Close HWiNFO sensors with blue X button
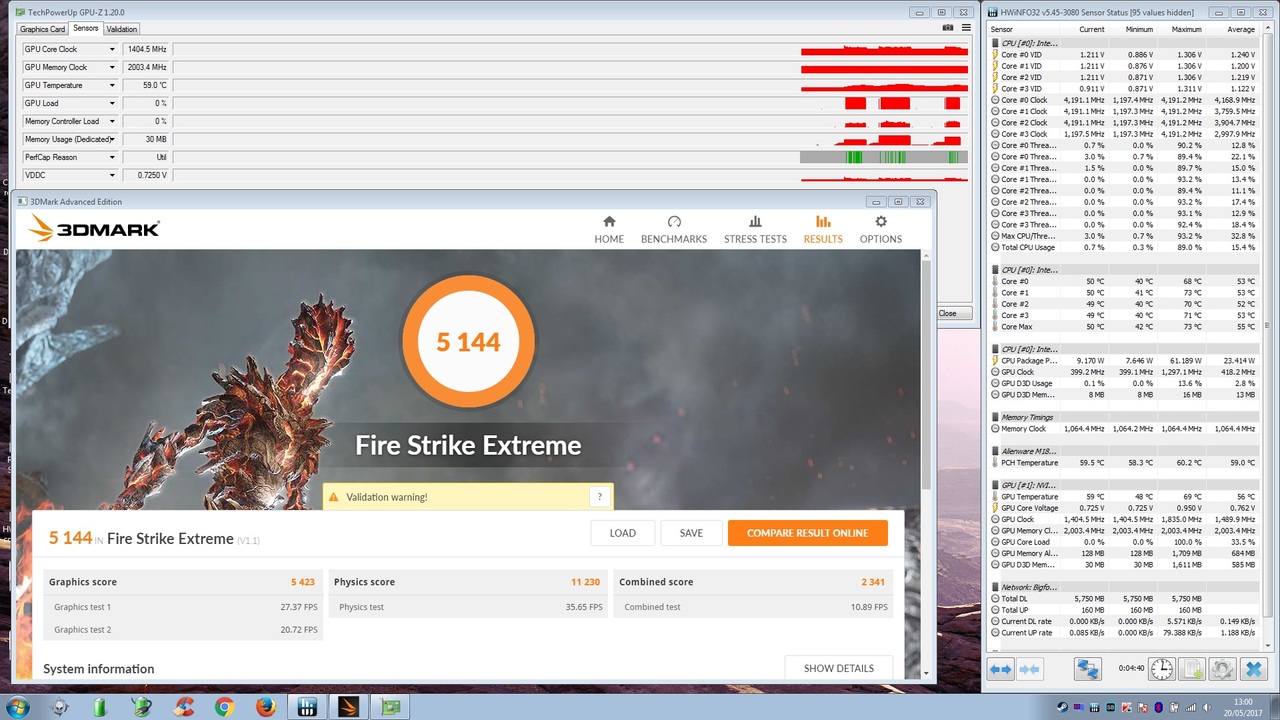The width and height of the screenshot is (1280, 720). coord(1253,669)
